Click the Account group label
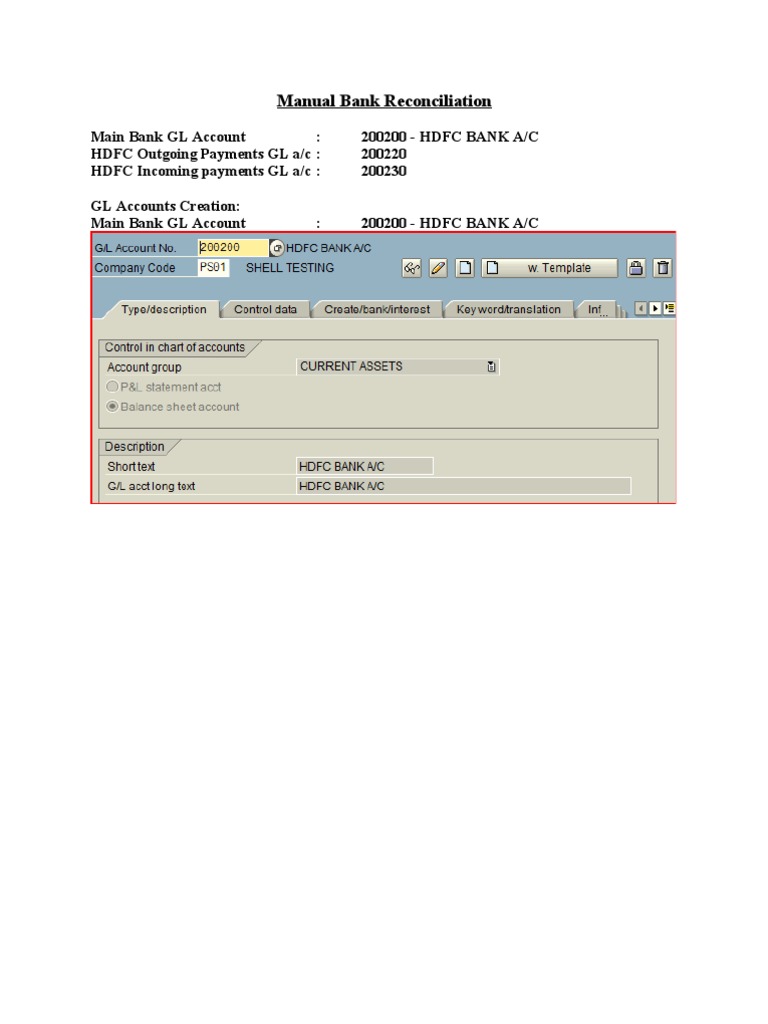The height and width of the screenshot is (1024, 768). pyautogui.click(x=144, y=367)
